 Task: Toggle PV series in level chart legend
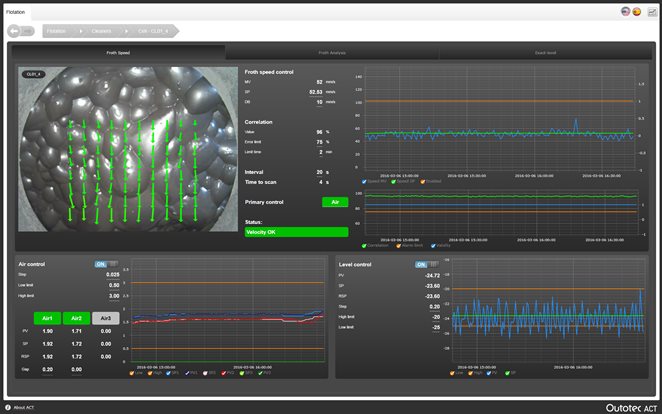point(489,373)
